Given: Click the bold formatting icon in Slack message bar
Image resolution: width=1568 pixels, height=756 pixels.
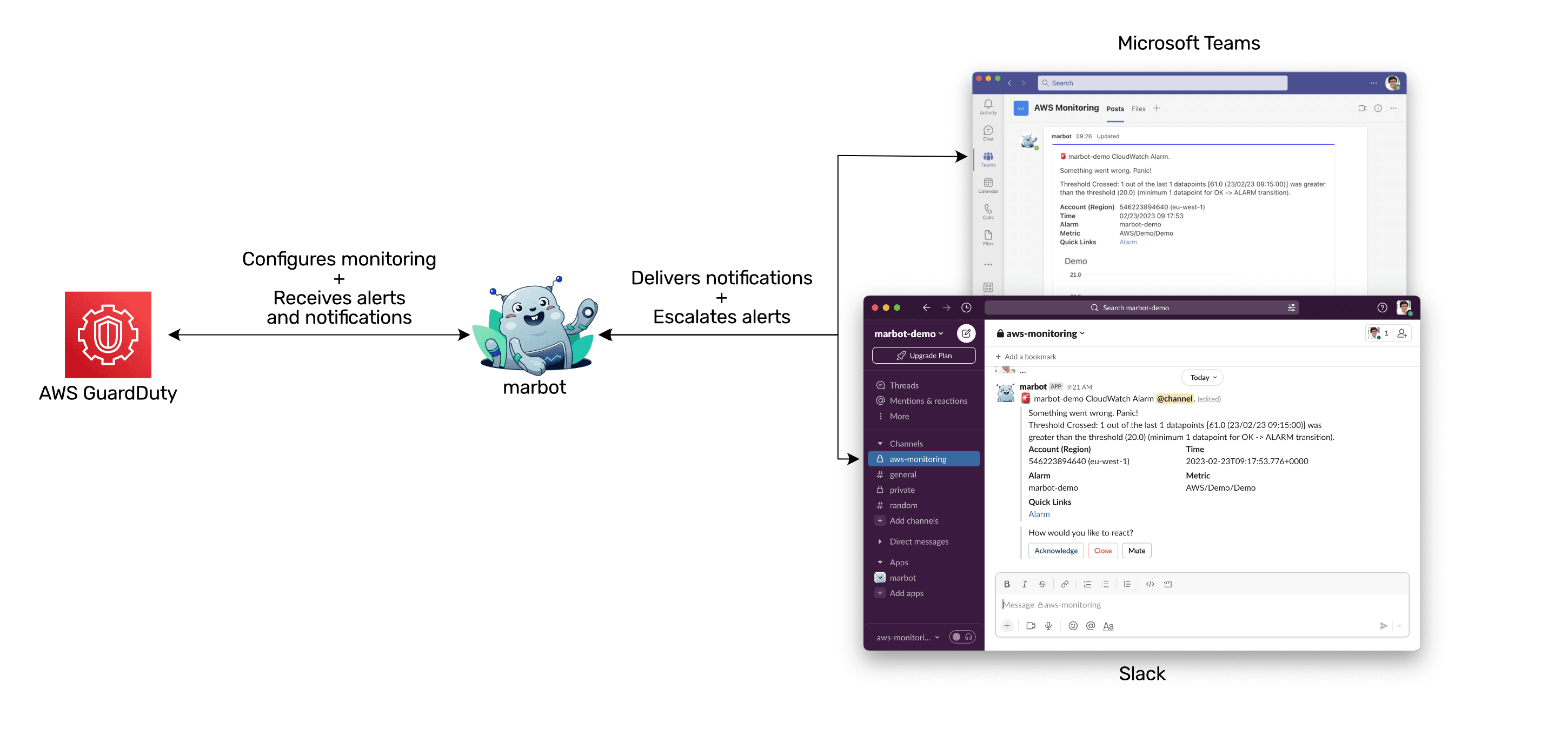Looking at the screenshot, I should click(1007, 583).
